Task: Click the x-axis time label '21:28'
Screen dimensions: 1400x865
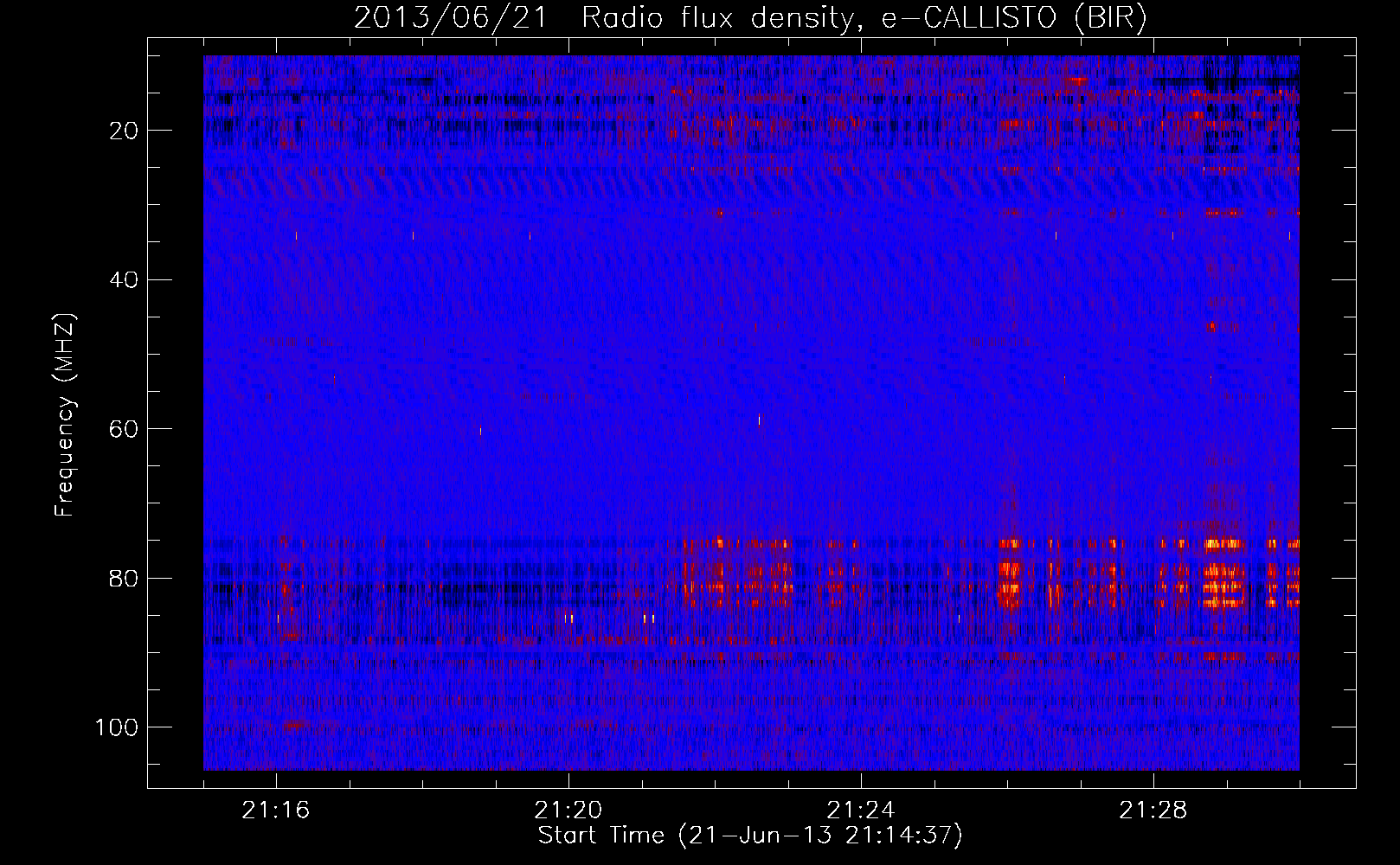Action: [x=1153, y=811]
